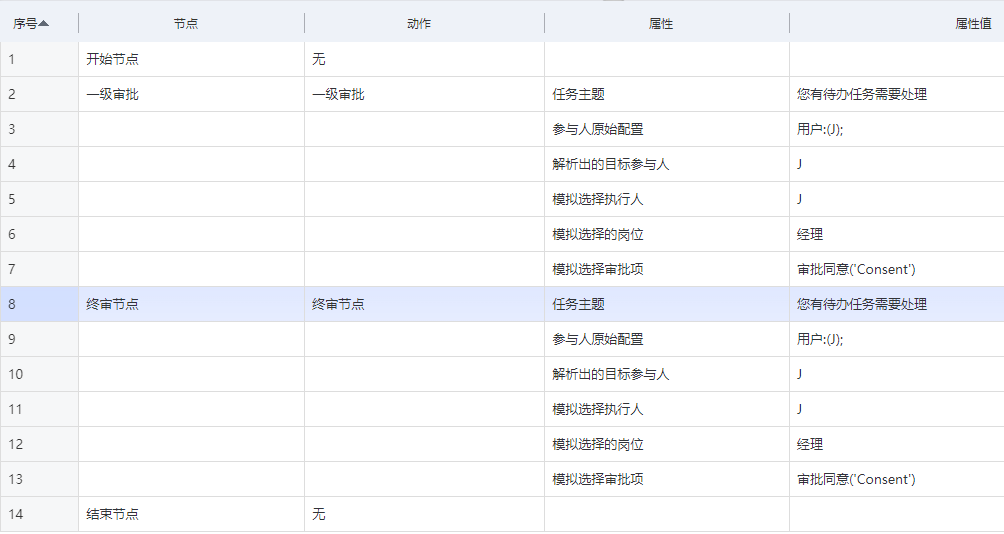This screenshot has height=534, width=1004.
Task: Click 解析出的目标参与人 in row 10
Action: pyautogui.click(x=610, y=374)
